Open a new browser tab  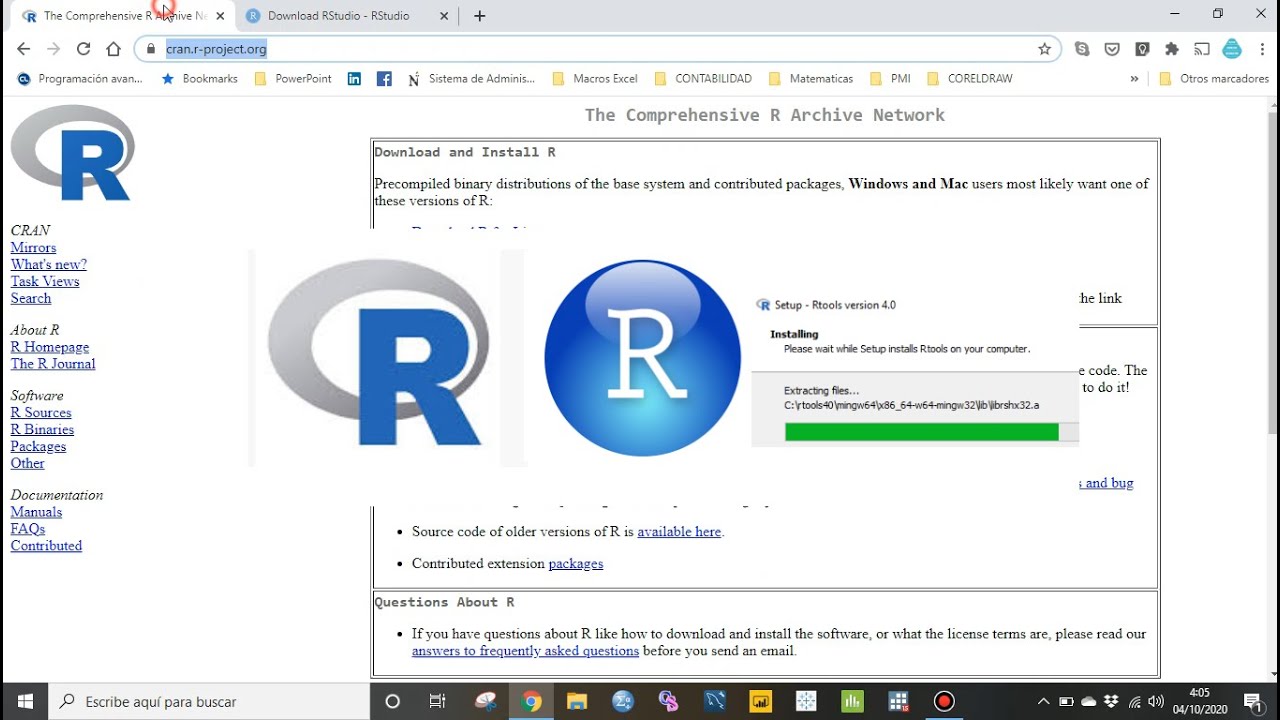(x=480, y=16)
